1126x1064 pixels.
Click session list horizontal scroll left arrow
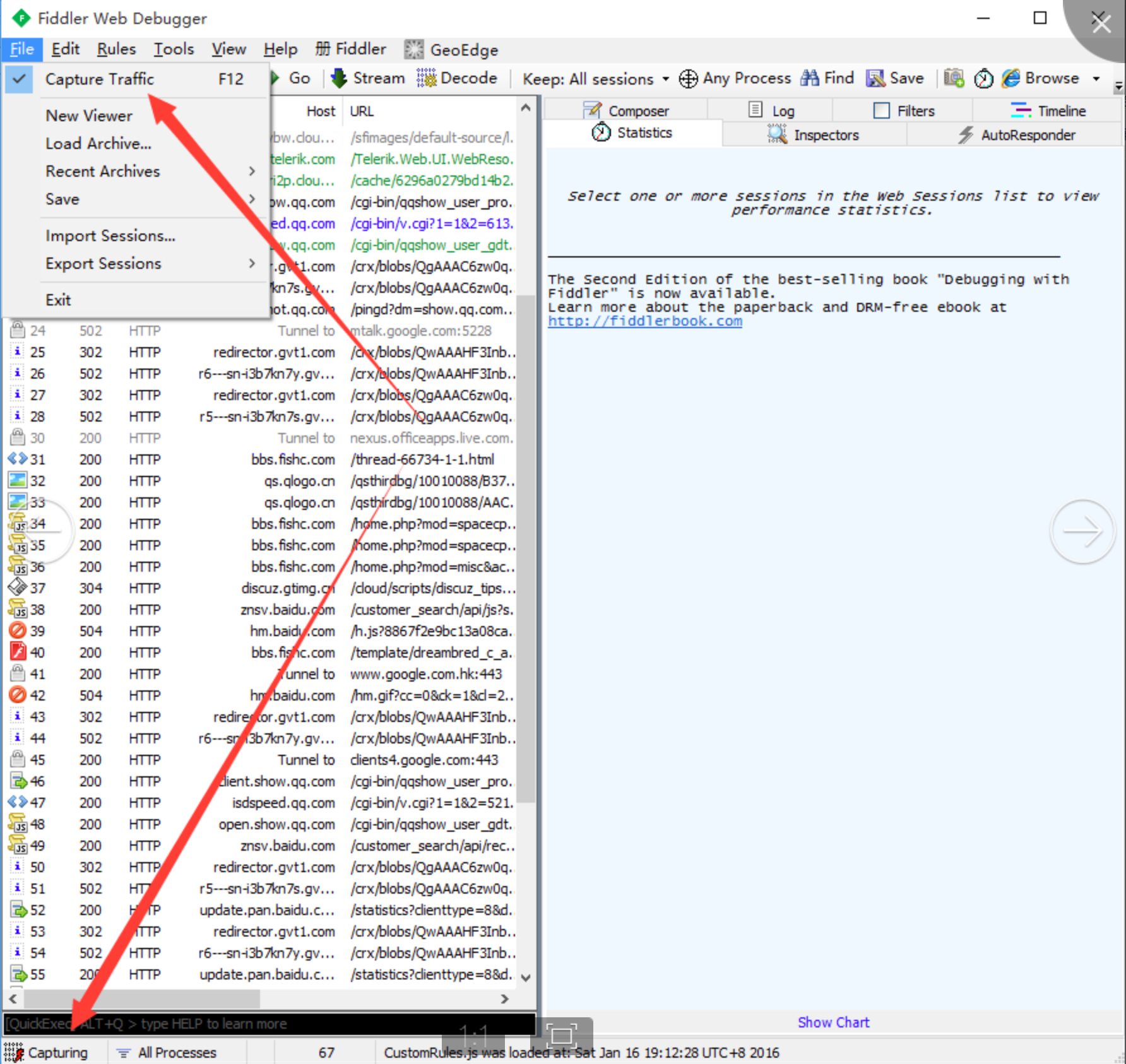pyautogui.click(x=13, y=998)
